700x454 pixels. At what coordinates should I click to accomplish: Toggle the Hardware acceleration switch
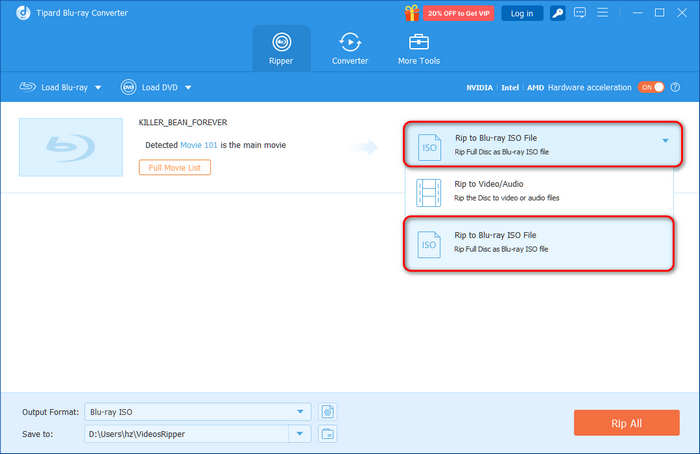(x=651, y=87)
